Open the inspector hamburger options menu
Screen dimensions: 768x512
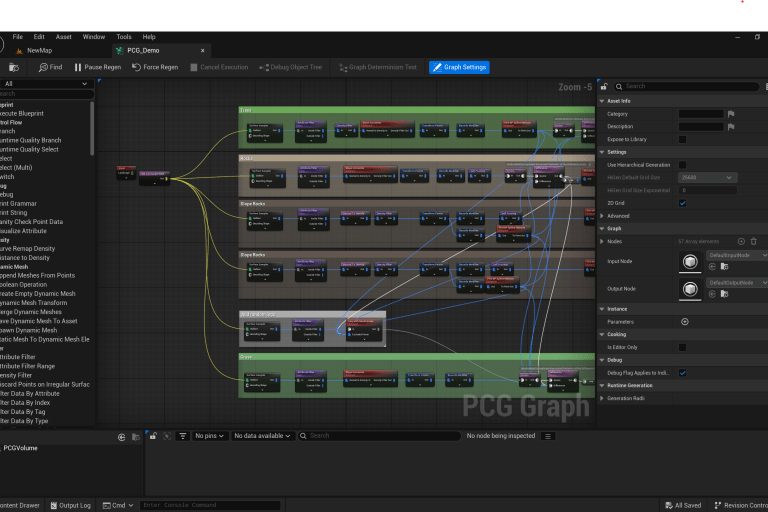pos(548,436)
